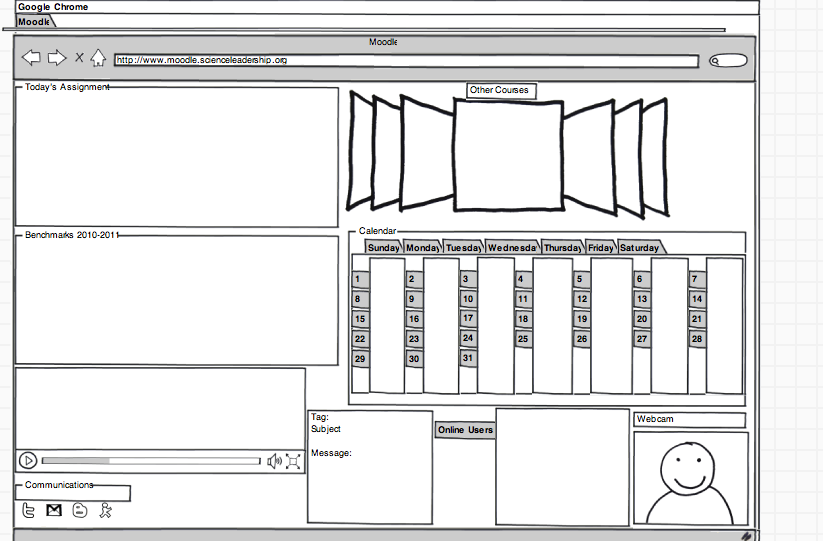Click the URL address bar
This screenshot has height=541, width=823.
405,61
